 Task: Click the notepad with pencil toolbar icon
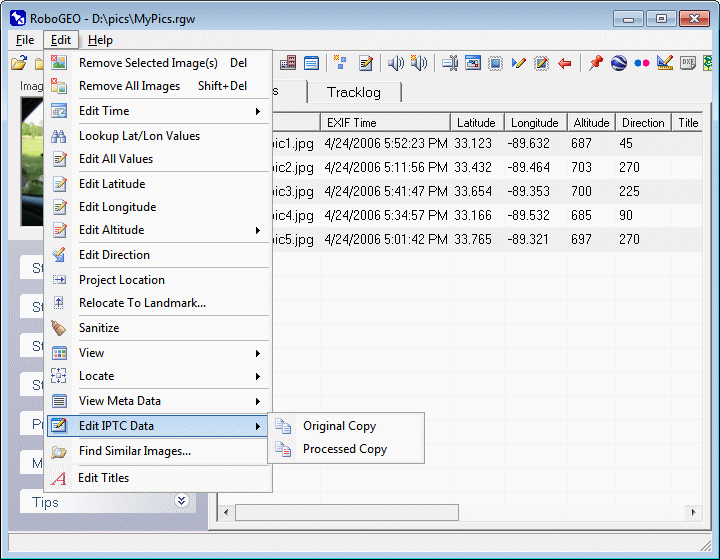(366, 63)
